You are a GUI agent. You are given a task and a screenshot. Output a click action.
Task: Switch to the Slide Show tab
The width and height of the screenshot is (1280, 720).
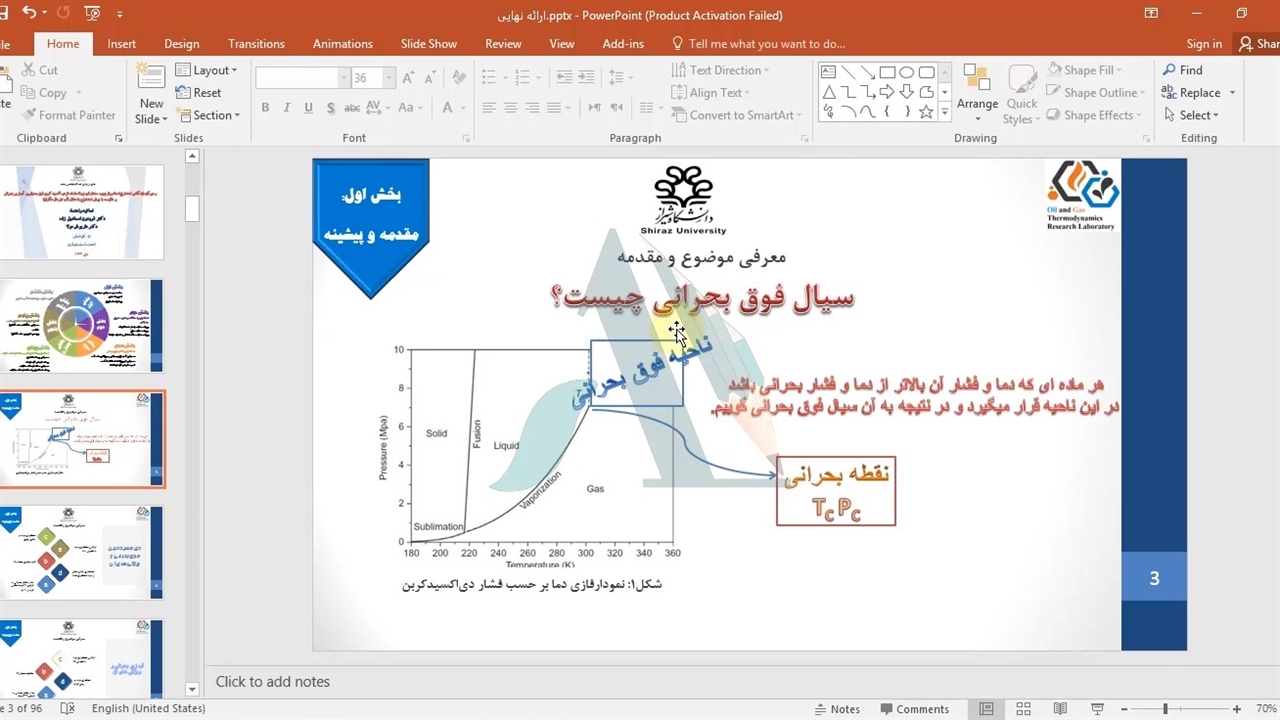(x=428, y=44)
